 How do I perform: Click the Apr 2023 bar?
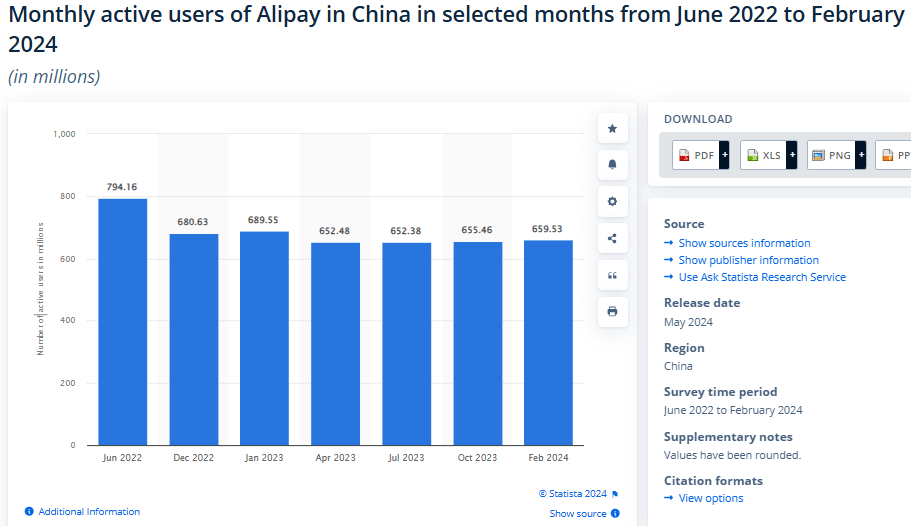(x=336, y=344)
